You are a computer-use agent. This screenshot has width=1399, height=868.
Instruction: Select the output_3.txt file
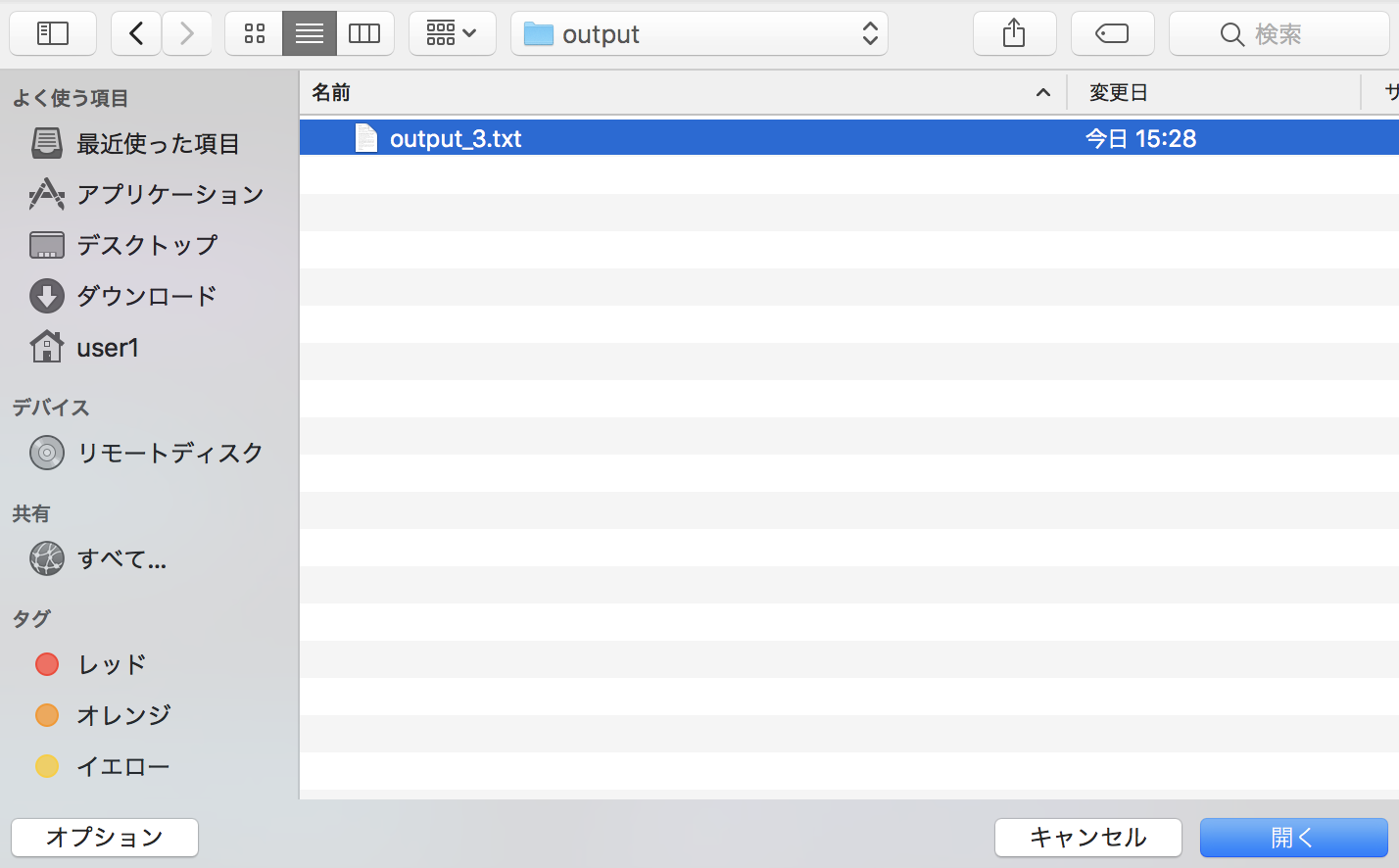pos(456,139)
